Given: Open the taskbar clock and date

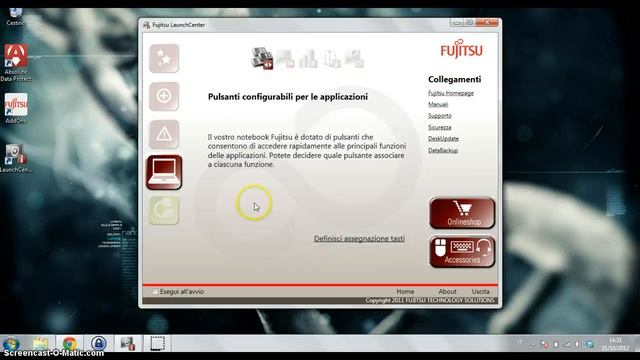Looking at the screenshot, I should click(x=615, y=344).
